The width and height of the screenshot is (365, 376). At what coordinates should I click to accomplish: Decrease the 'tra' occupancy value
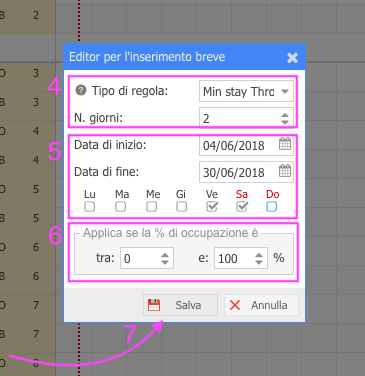pyautogui.click(x=165, y=262)
